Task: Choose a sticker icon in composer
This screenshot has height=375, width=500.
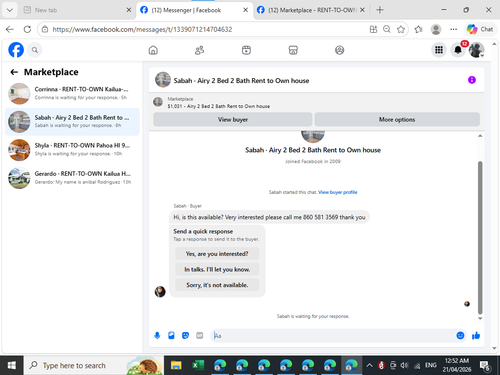Action: click(185, 335)
